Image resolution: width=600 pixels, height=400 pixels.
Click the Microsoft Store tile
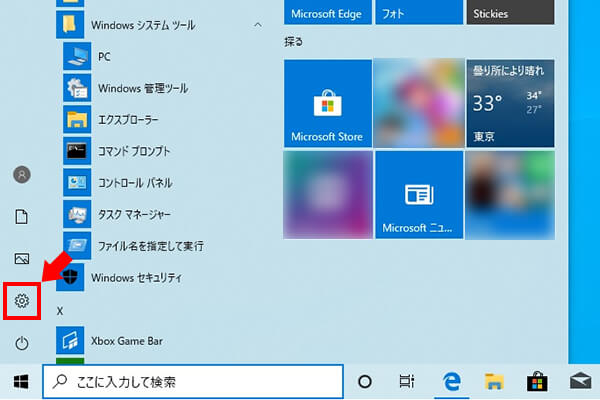[327, 102]
